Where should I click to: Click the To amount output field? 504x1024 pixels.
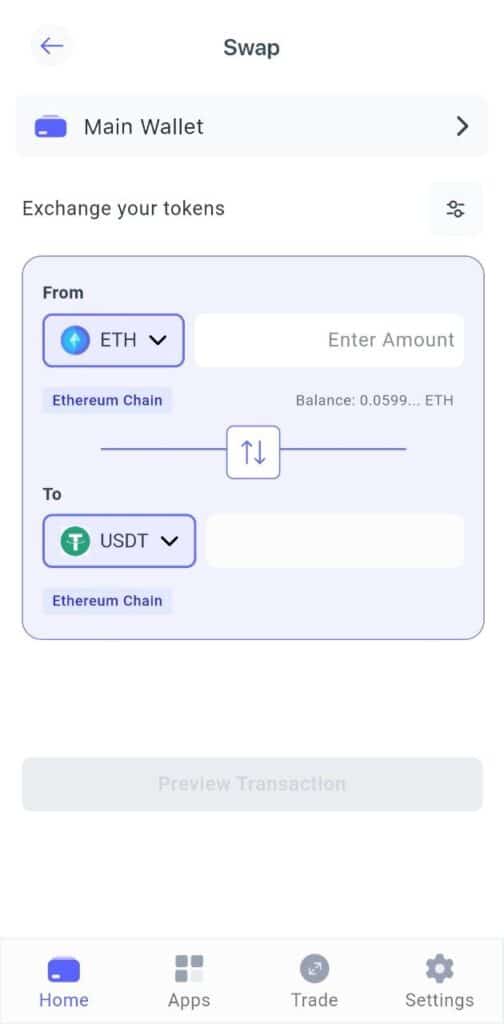pos(335,541)
